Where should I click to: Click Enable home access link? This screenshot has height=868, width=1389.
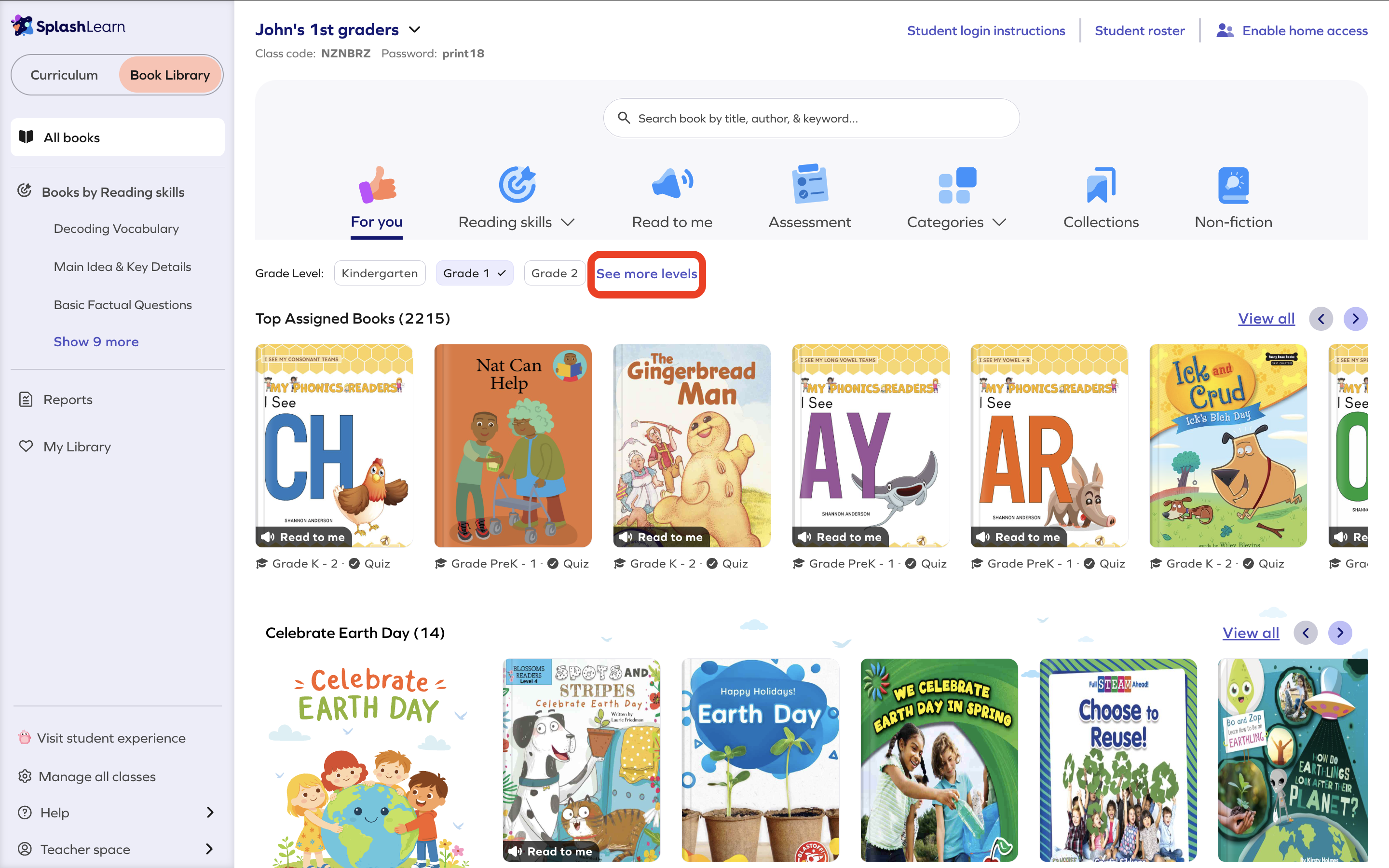coord(1305,30)
